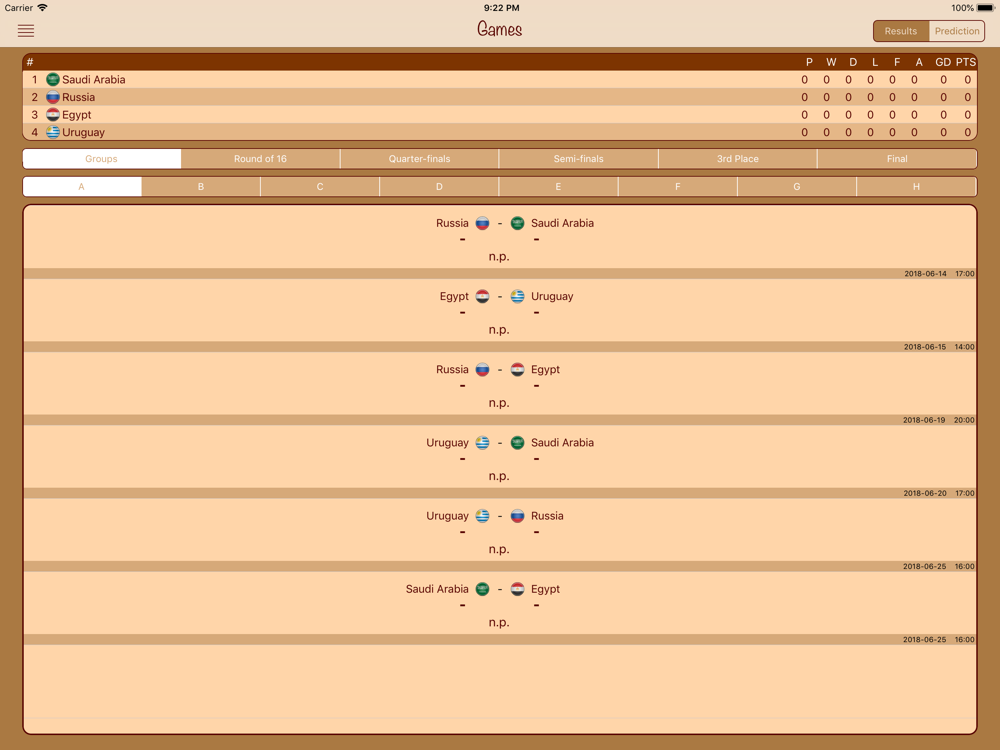Click n.p. under Russia - Saudi Arabia match

pos(499,256)
